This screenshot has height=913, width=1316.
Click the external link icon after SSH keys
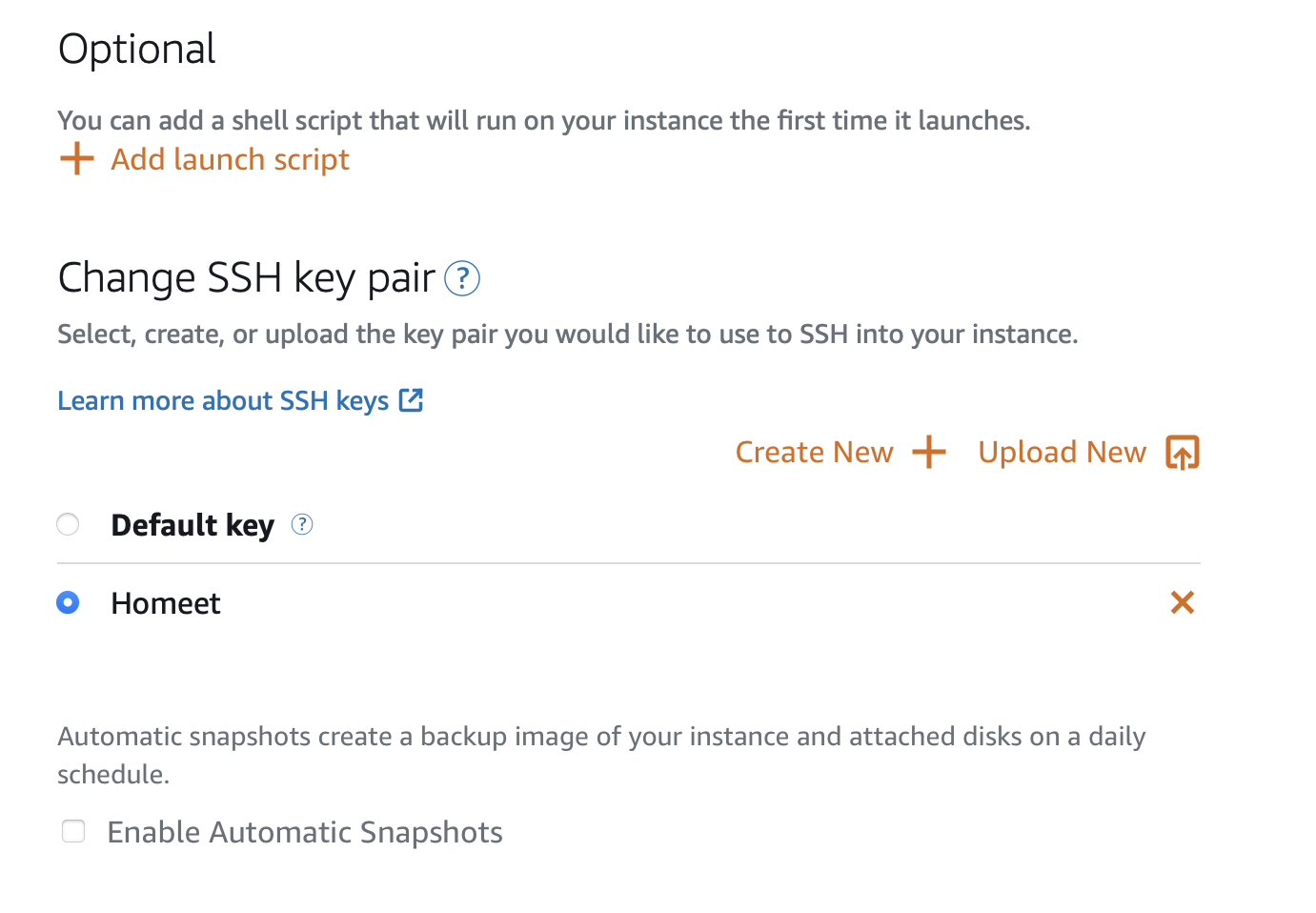411,400
